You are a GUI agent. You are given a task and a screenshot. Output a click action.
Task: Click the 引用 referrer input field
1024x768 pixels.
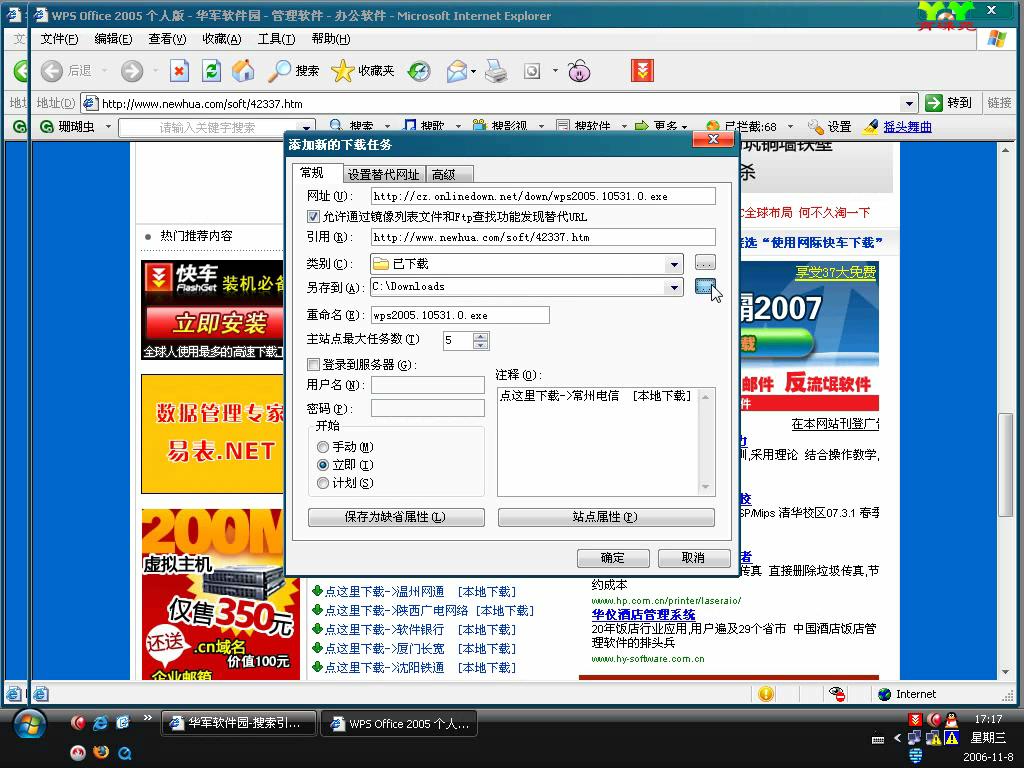pos(543,237)
